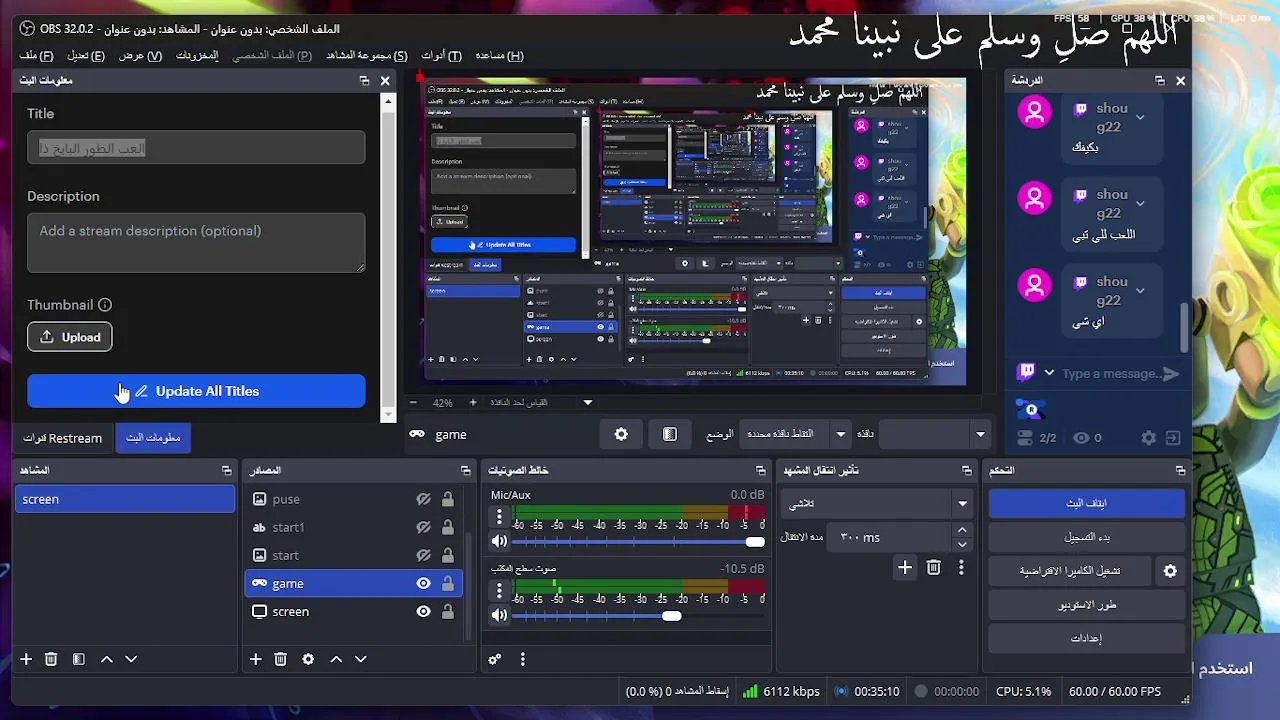1280x720 pixels.
Task: Move selected scene down
Action: tap(131, 659)
